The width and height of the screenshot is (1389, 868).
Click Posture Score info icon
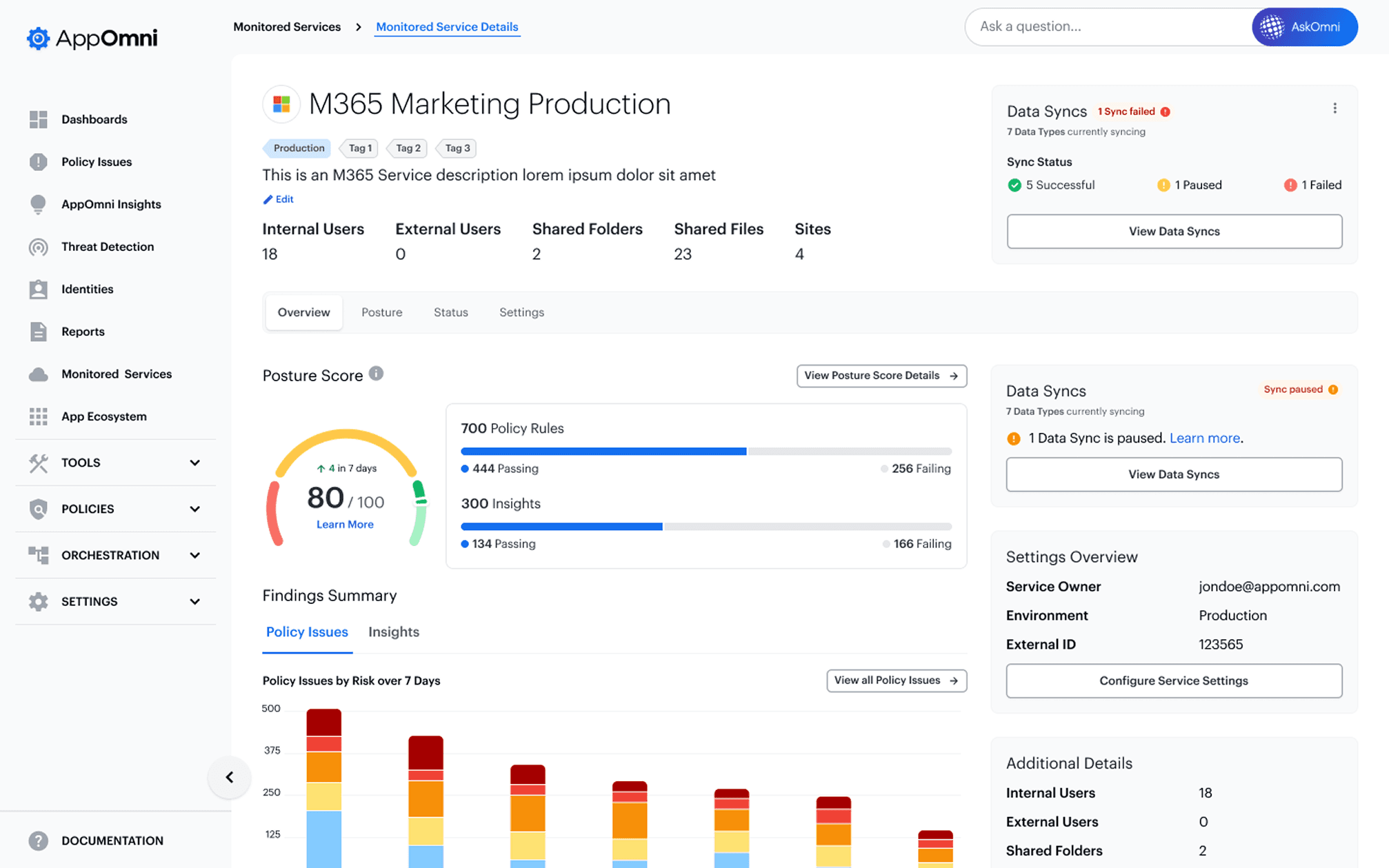[x=376, y=374]
